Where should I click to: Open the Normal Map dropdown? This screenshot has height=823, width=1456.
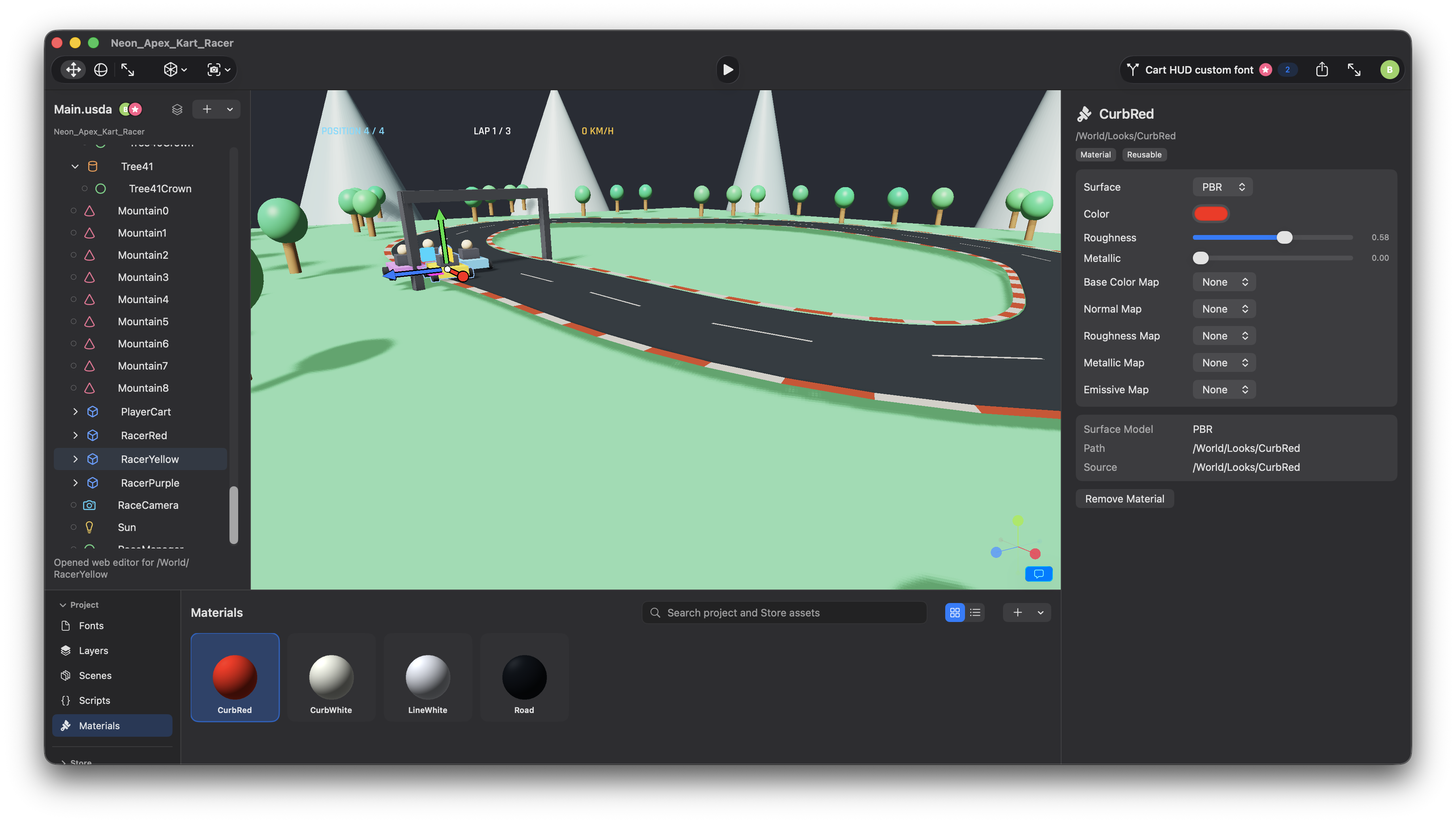[1224, 309]
